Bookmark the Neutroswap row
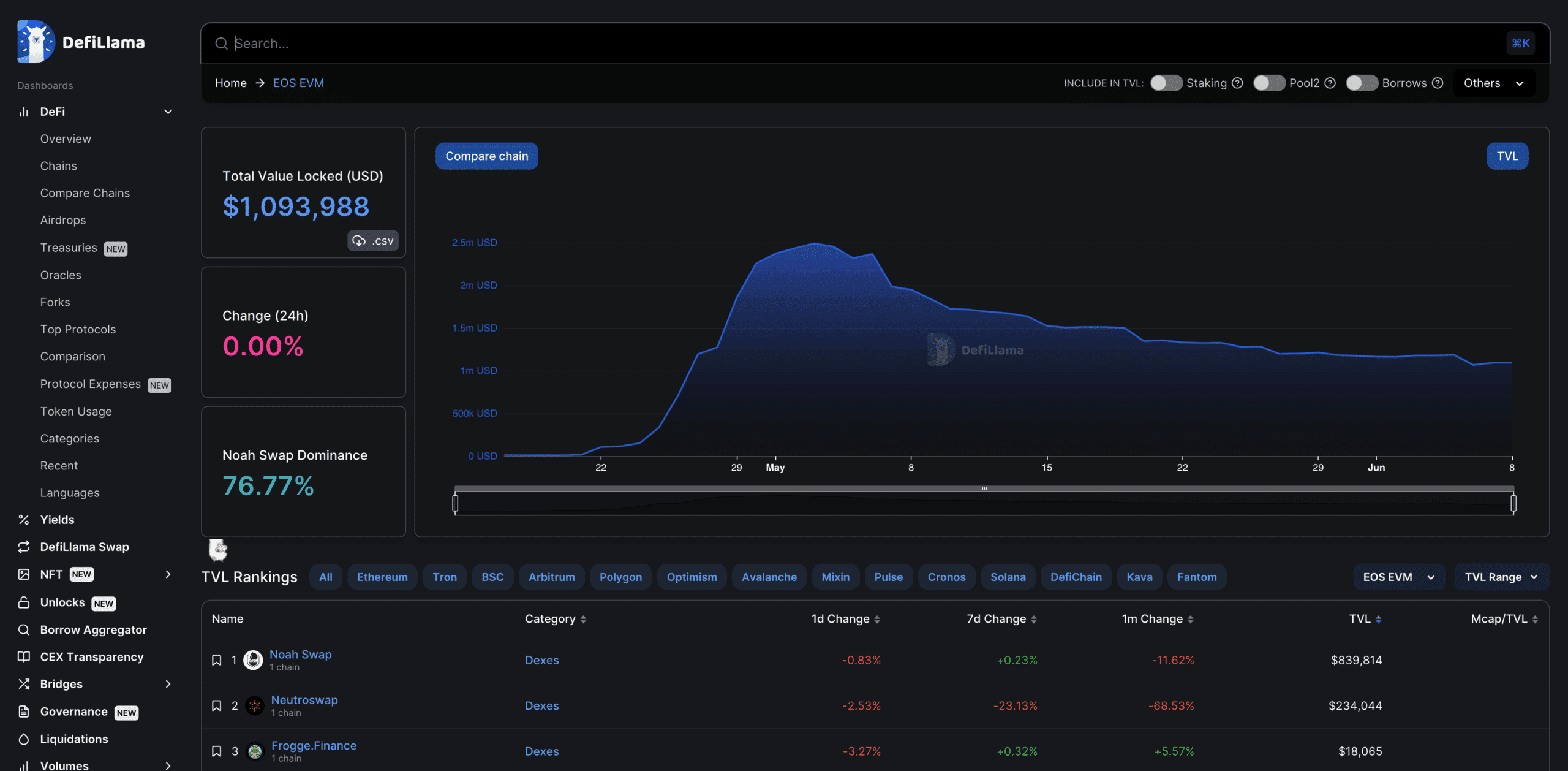This screenshot has height=771, width=1568. (216, 705)
